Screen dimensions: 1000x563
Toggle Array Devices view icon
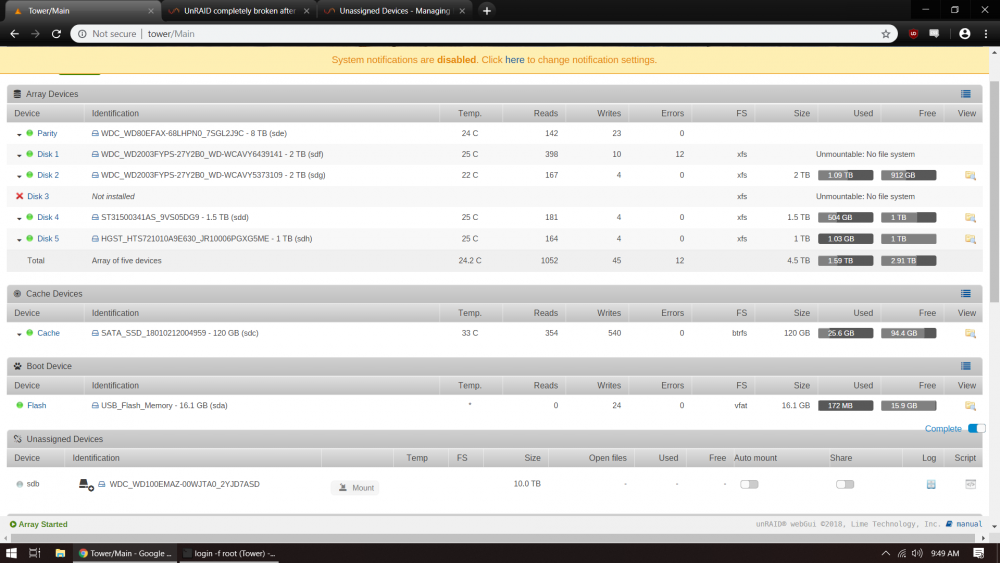966,94
